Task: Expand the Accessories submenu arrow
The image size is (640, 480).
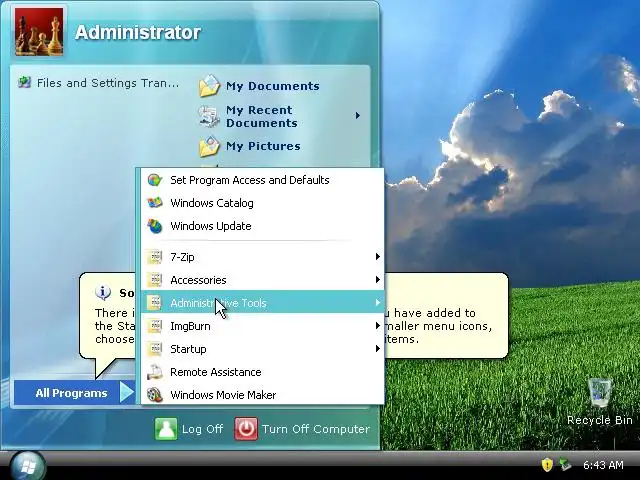Action: pos(378,280)
